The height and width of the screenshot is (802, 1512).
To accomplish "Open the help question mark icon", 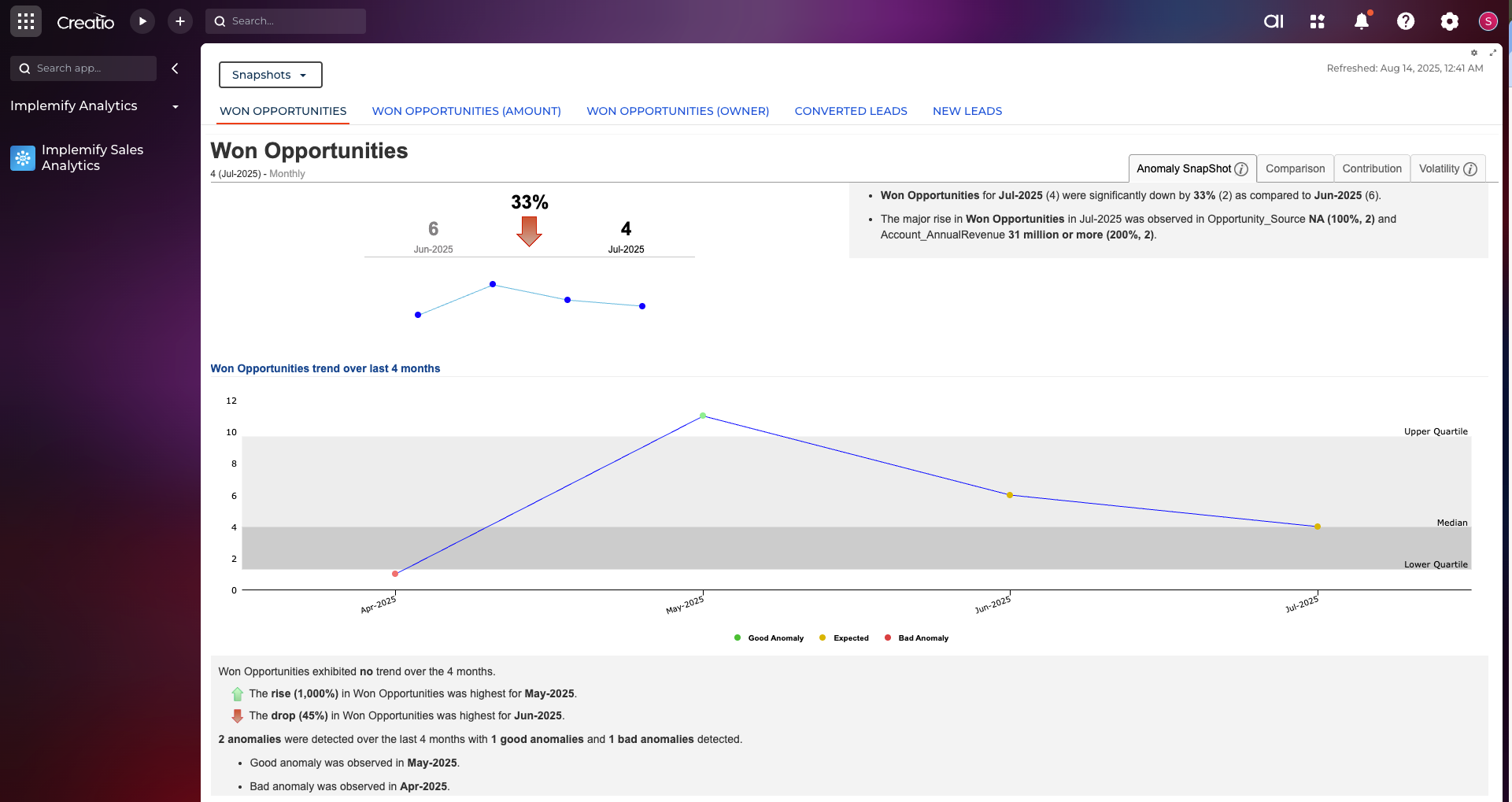I will click(x=1406, y=21).
